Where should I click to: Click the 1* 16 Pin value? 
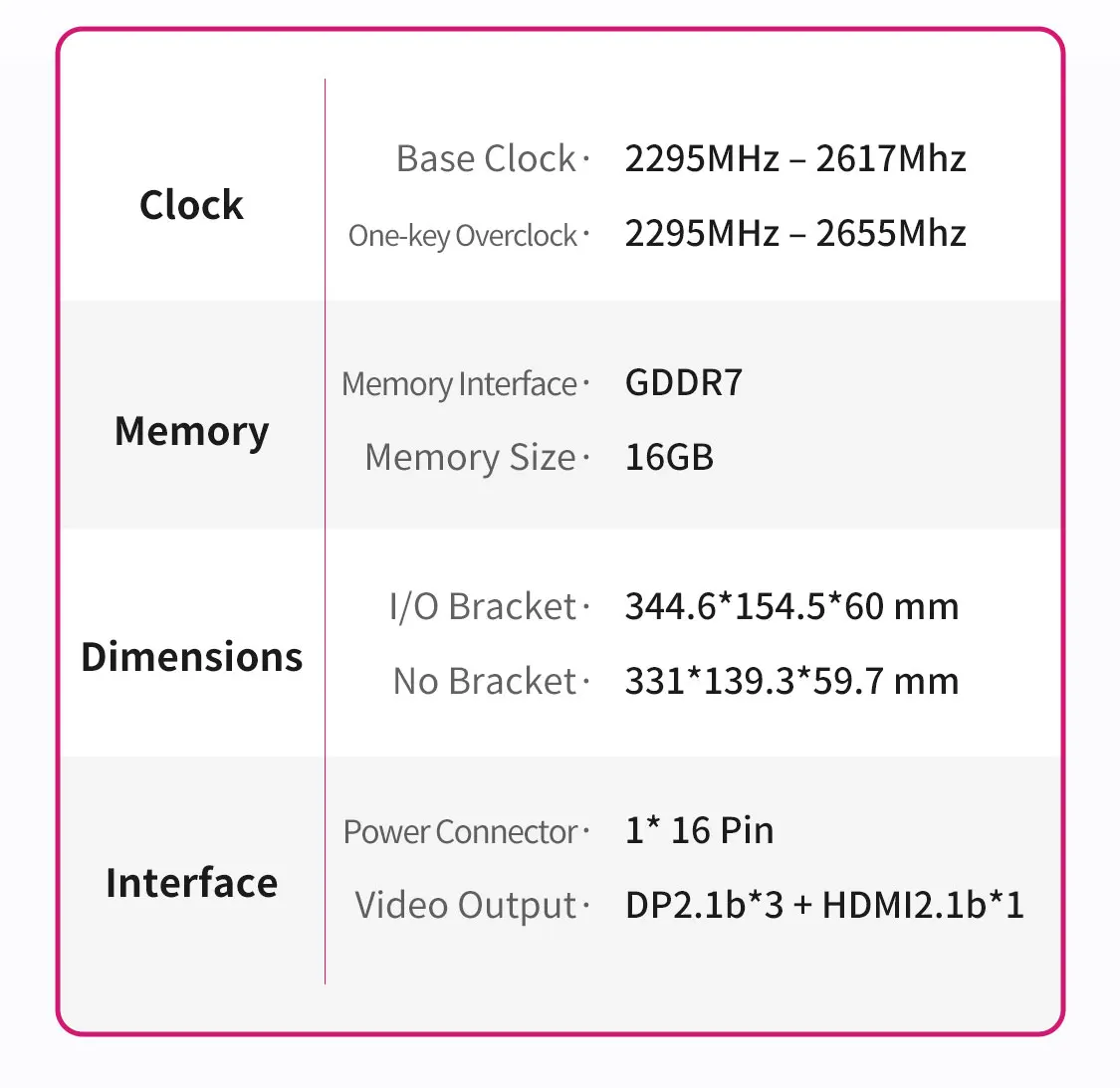click(x=699, y=830)
